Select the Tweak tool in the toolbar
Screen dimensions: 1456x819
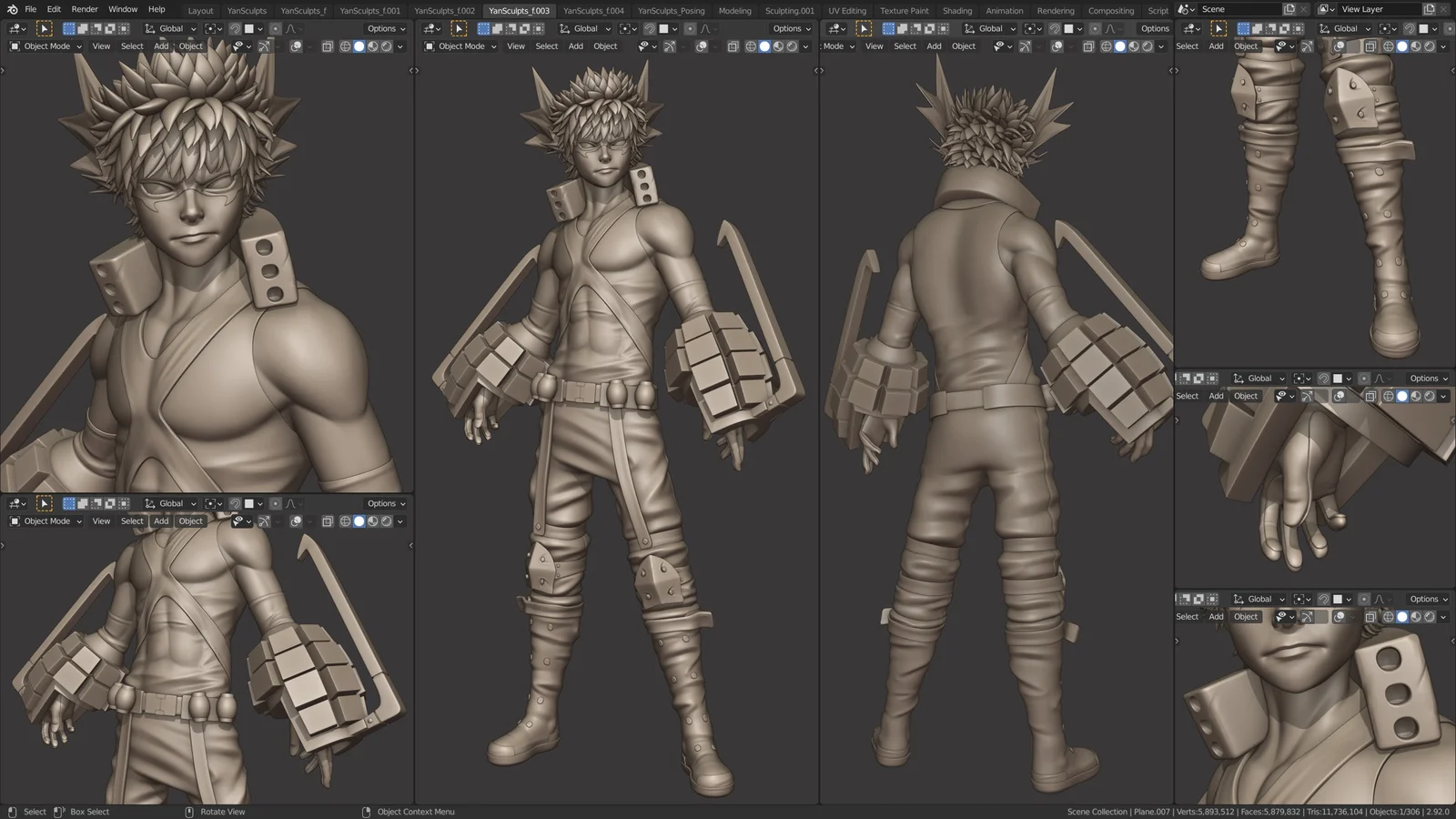45,28
